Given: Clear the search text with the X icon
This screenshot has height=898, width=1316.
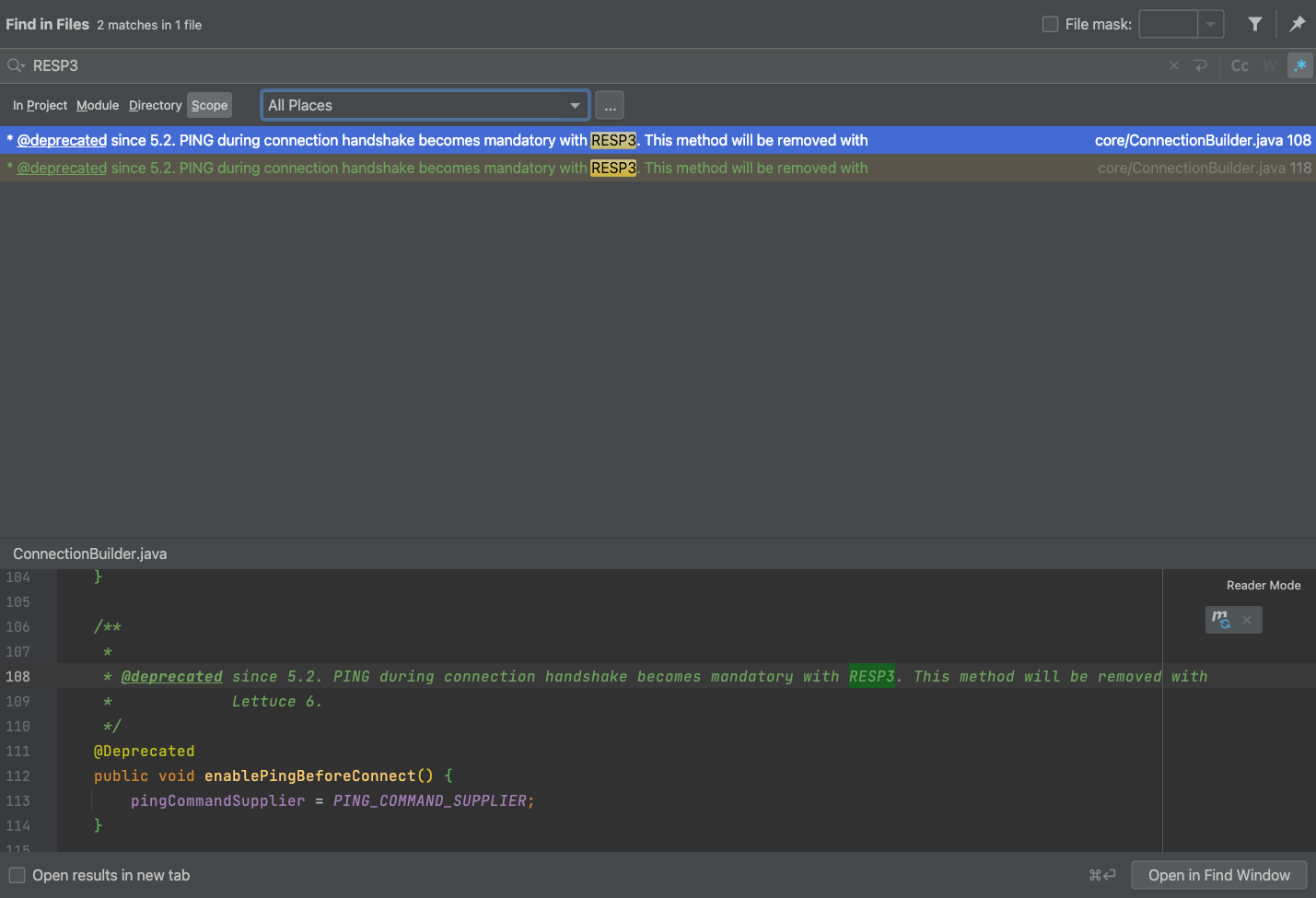Looking at the screenshot, I should 1174,65.
